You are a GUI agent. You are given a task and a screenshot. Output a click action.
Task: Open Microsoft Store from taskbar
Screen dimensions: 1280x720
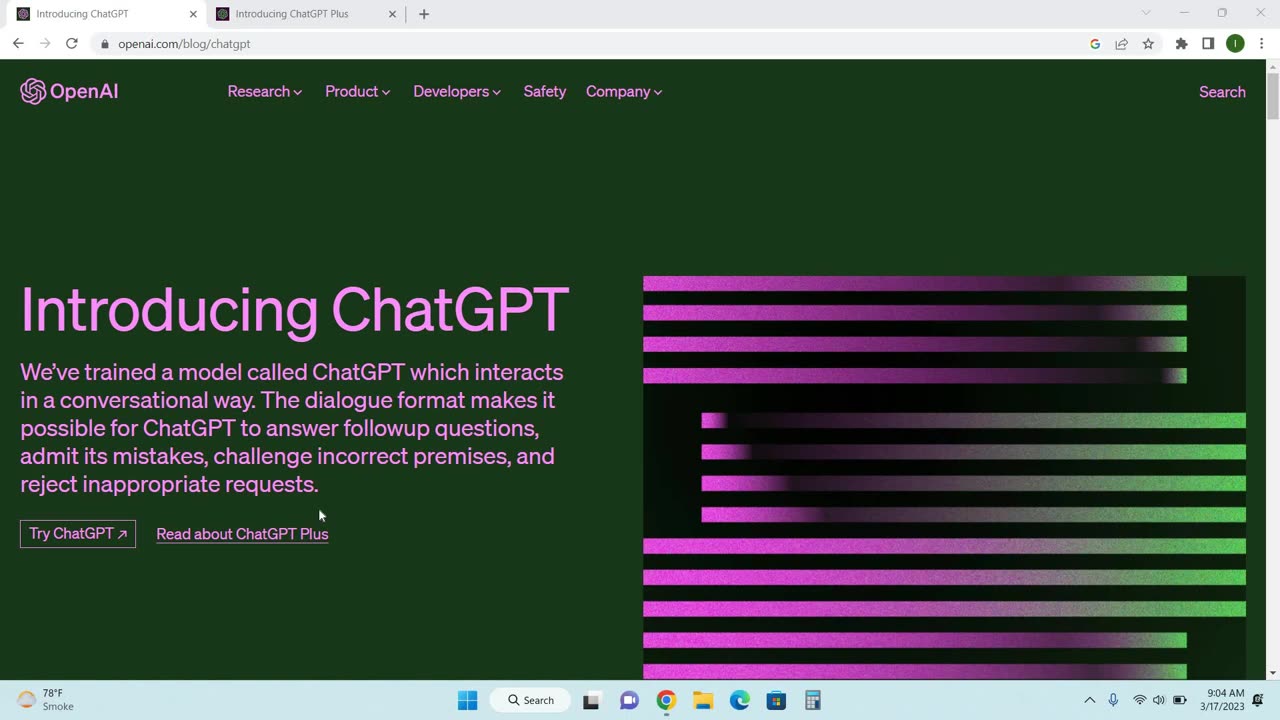776,700
